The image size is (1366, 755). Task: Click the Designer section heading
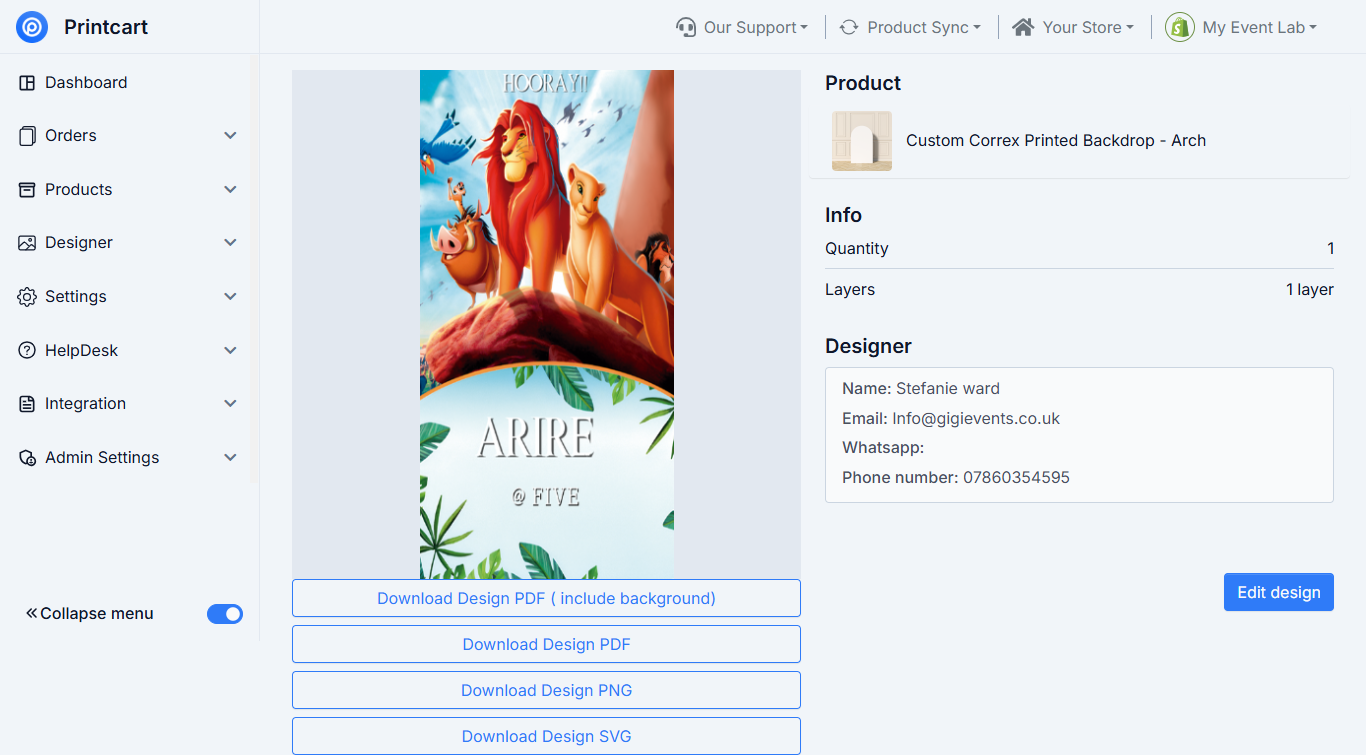tap(868, 347)
